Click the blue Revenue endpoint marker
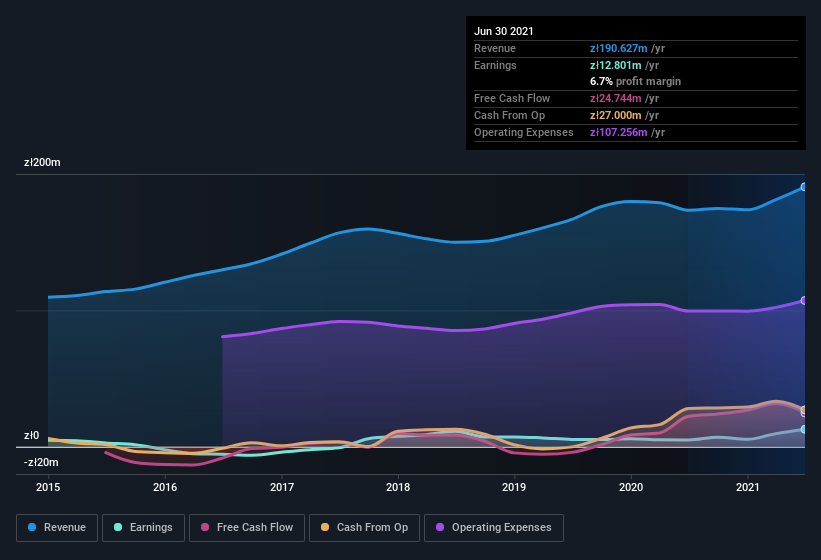821x560 pixels. coord(804,187)
